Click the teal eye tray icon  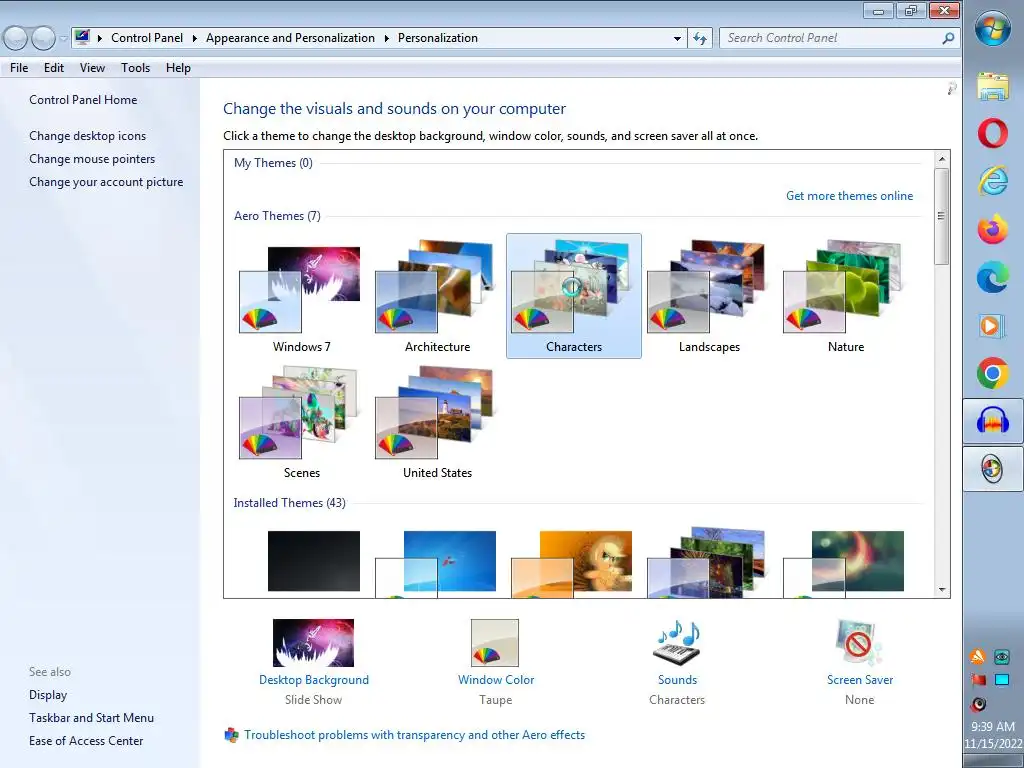point(1002,656)
